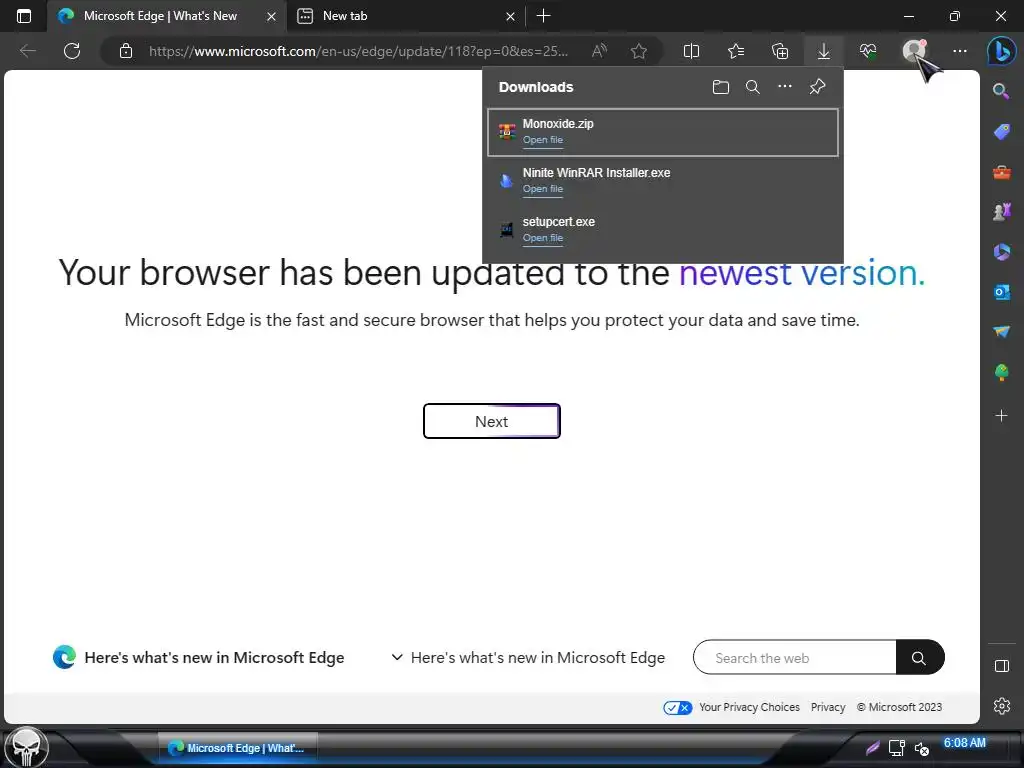Open sidebar Games chess icon
1024x768 pixels.
click(x=1001, y=212)
